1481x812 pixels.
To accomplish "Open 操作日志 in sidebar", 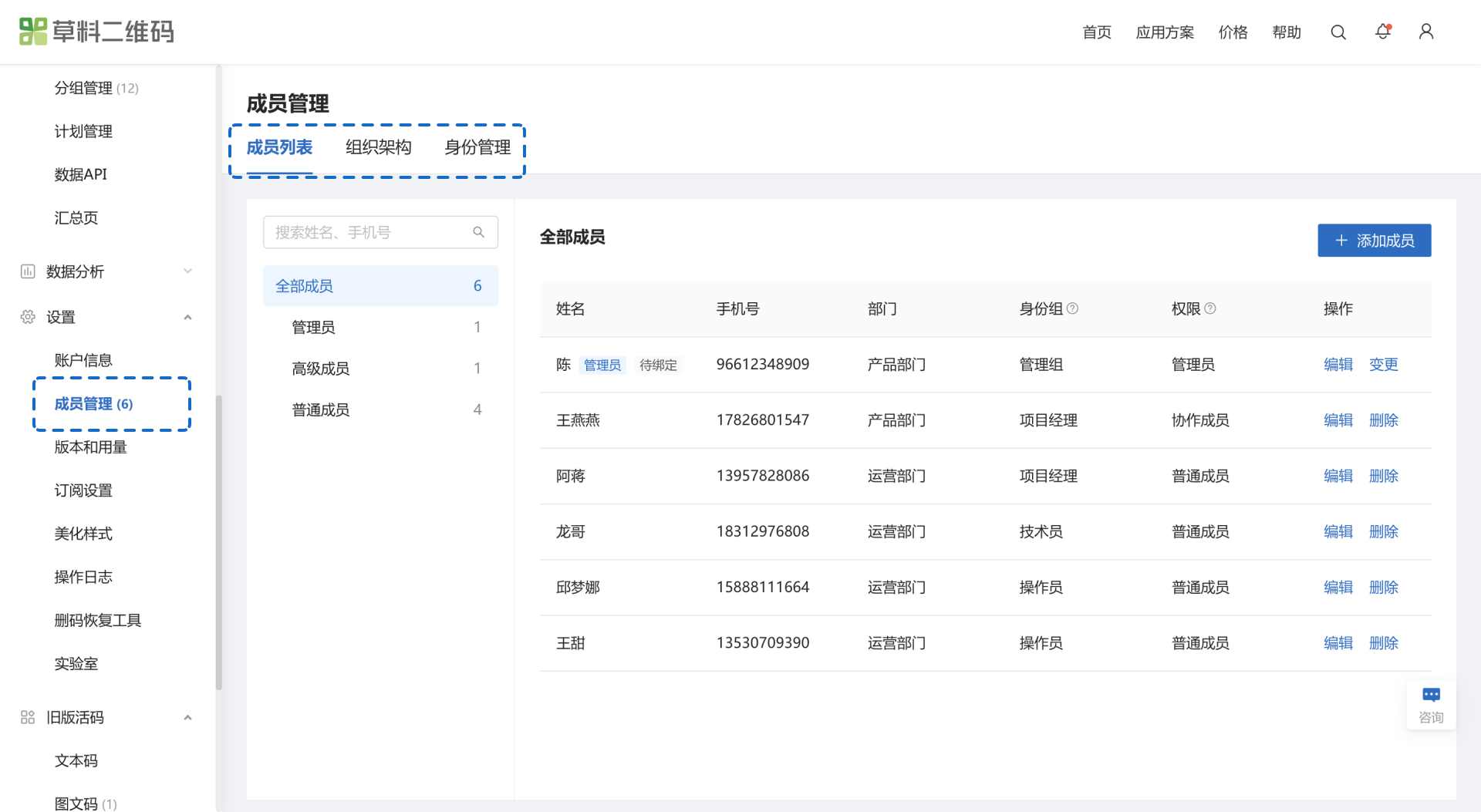I will pyautogui.click(x=83, y=577).
